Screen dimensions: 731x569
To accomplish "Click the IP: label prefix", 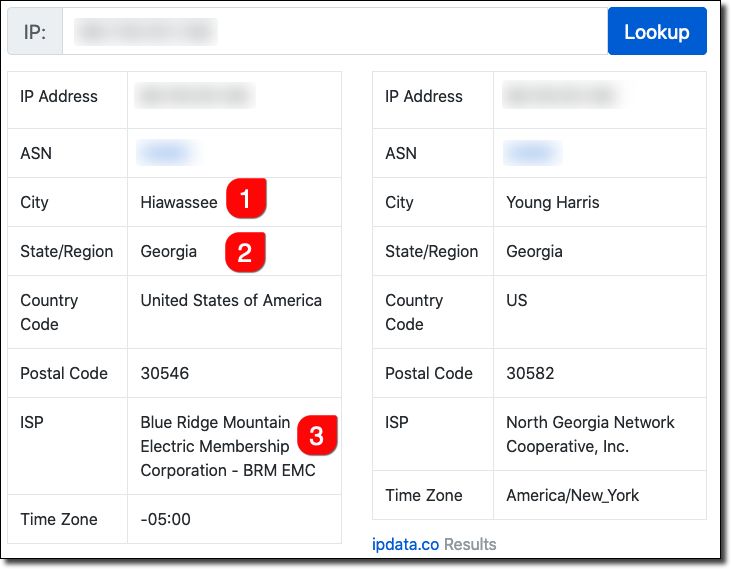I will coord(35,32).
